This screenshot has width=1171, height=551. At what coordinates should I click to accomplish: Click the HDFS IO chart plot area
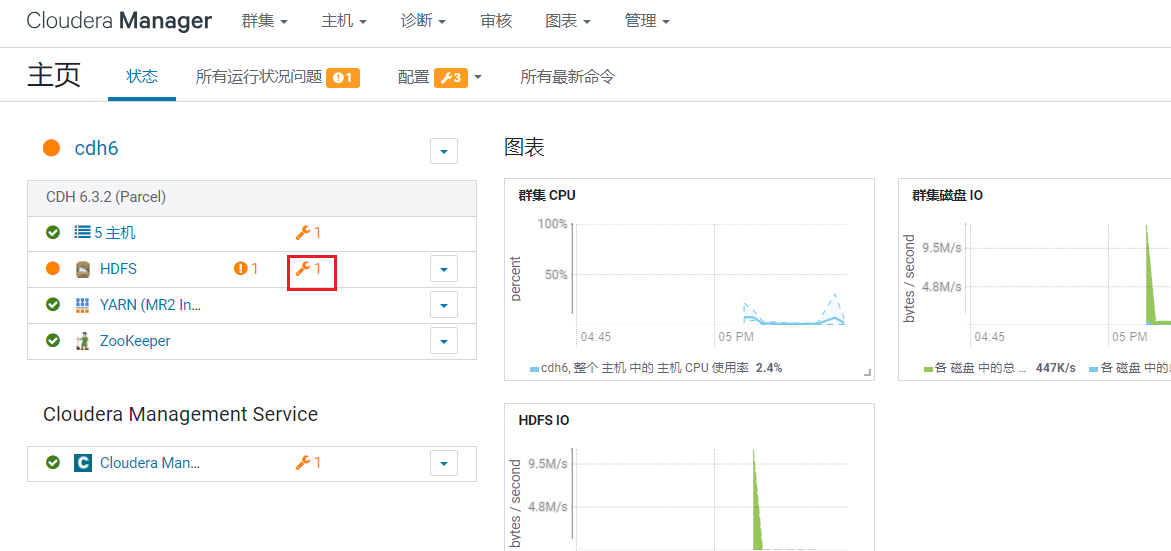point(709,500)
